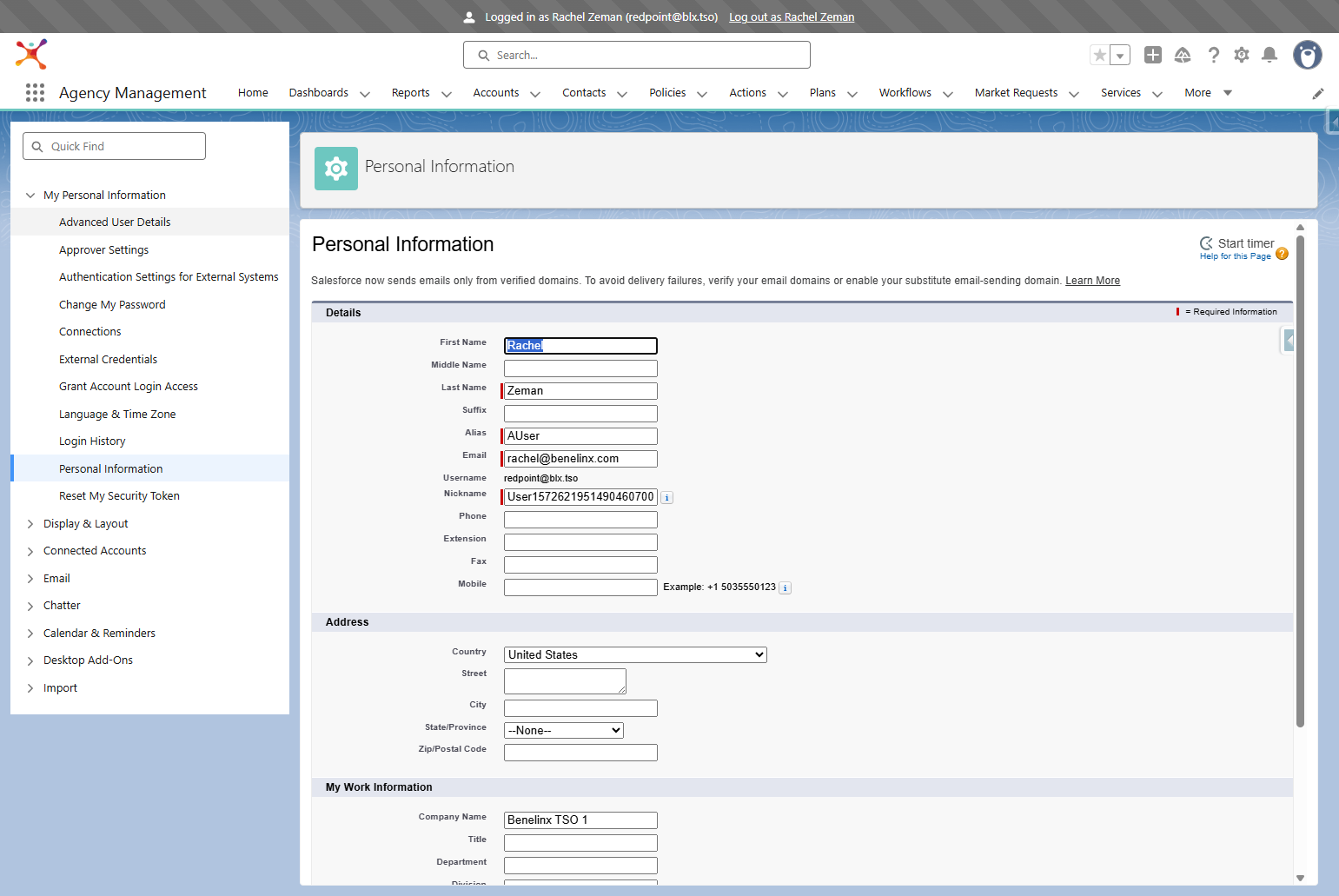Click the edit navigation pencil icon
Screen dimensions: 1339x896
click(x=1318, y=93)
